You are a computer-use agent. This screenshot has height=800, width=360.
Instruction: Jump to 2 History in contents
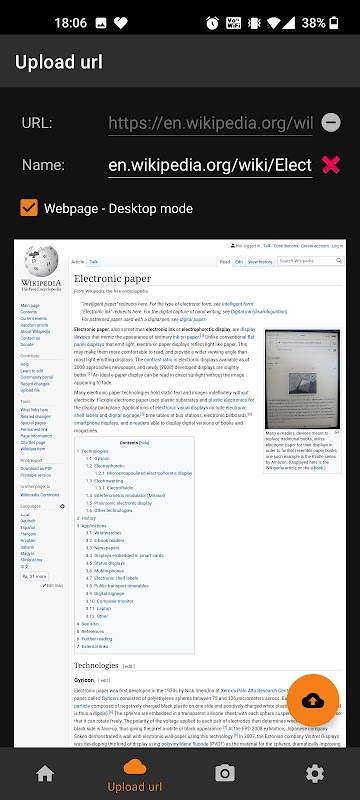86,518
